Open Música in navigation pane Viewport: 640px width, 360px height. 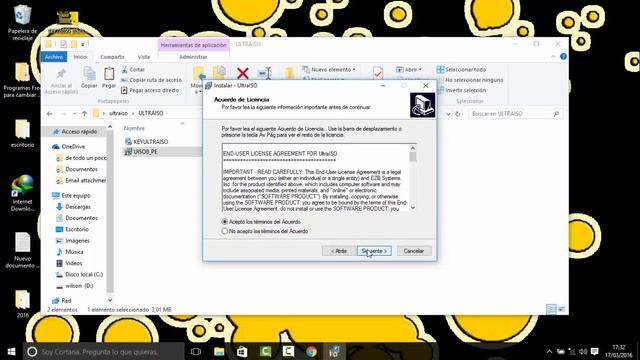(x=70, y=252)
